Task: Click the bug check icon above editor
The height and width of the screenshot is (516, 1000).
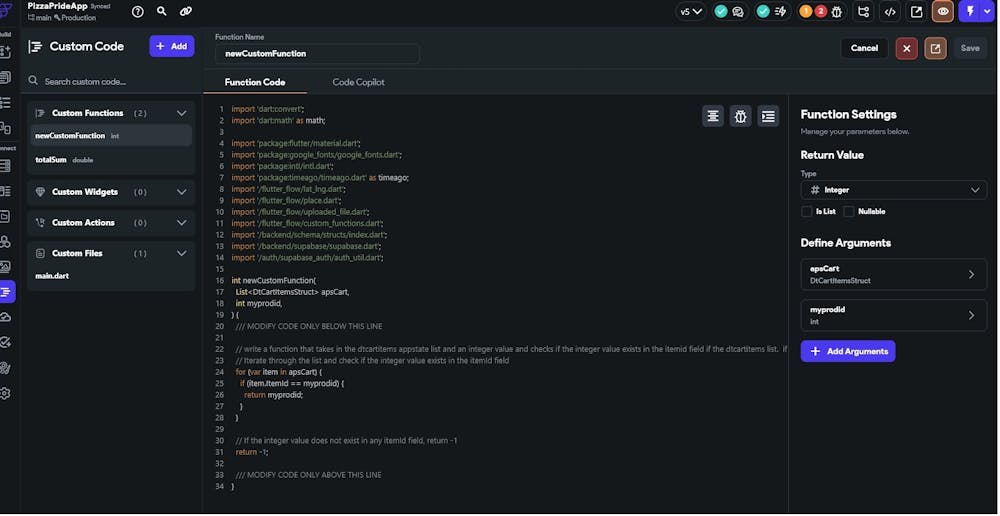Action: pyautogui.click(x=740, y=116)
